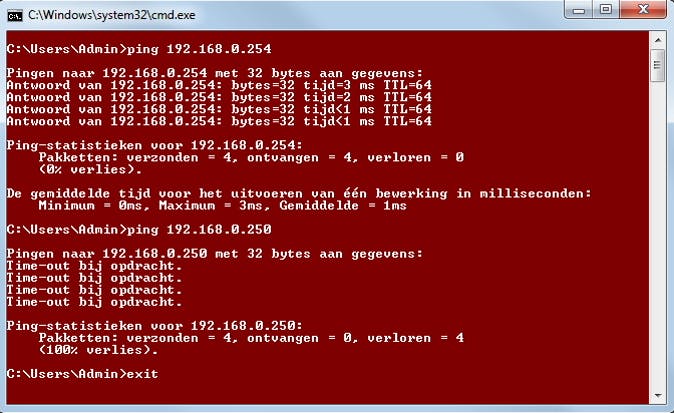
Task: Click the 'ping 192.168.0.250' command line
Action: 139,229
